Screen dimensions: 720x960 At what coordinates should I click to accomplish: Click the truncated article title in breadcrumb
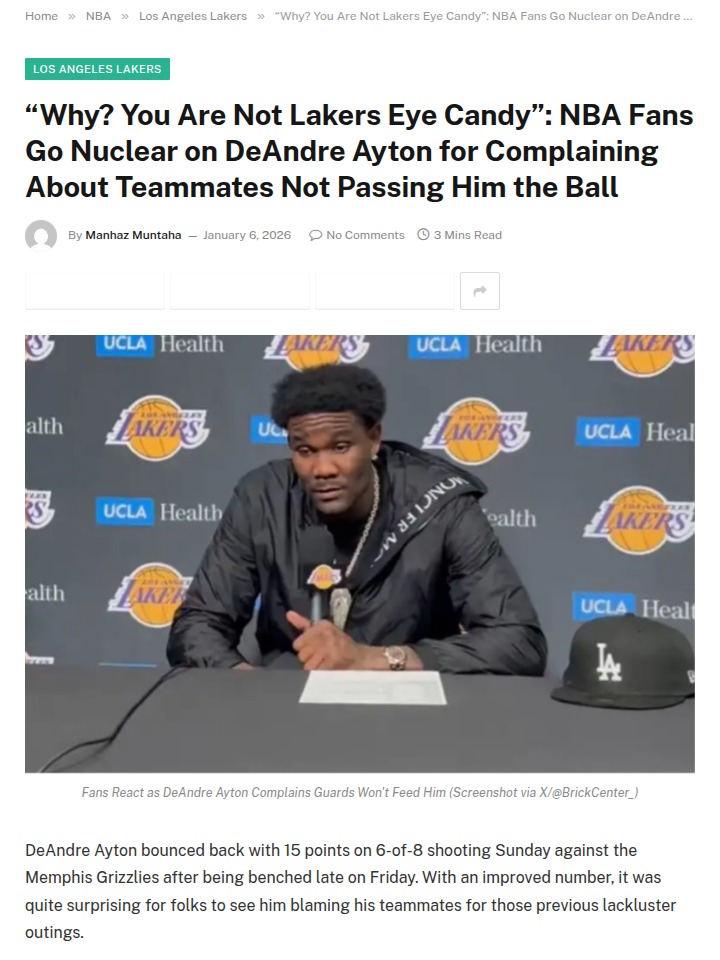click(x=484, y=16)
